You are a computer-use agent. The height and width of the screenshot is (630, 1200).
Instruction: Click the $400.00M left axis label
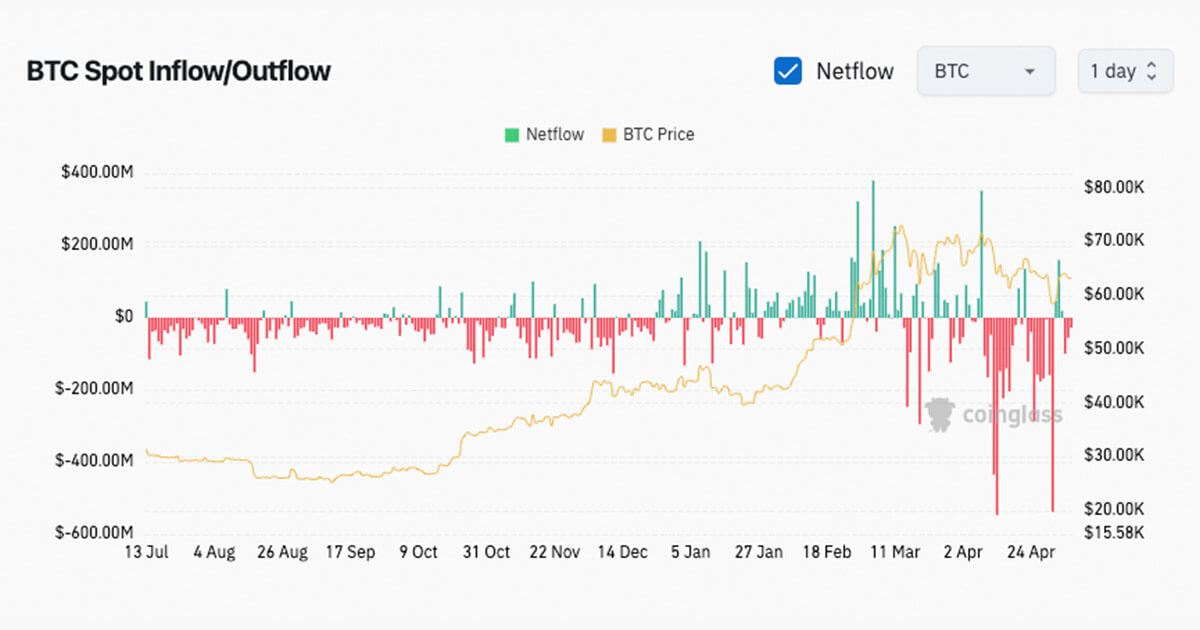pos(97,173)
